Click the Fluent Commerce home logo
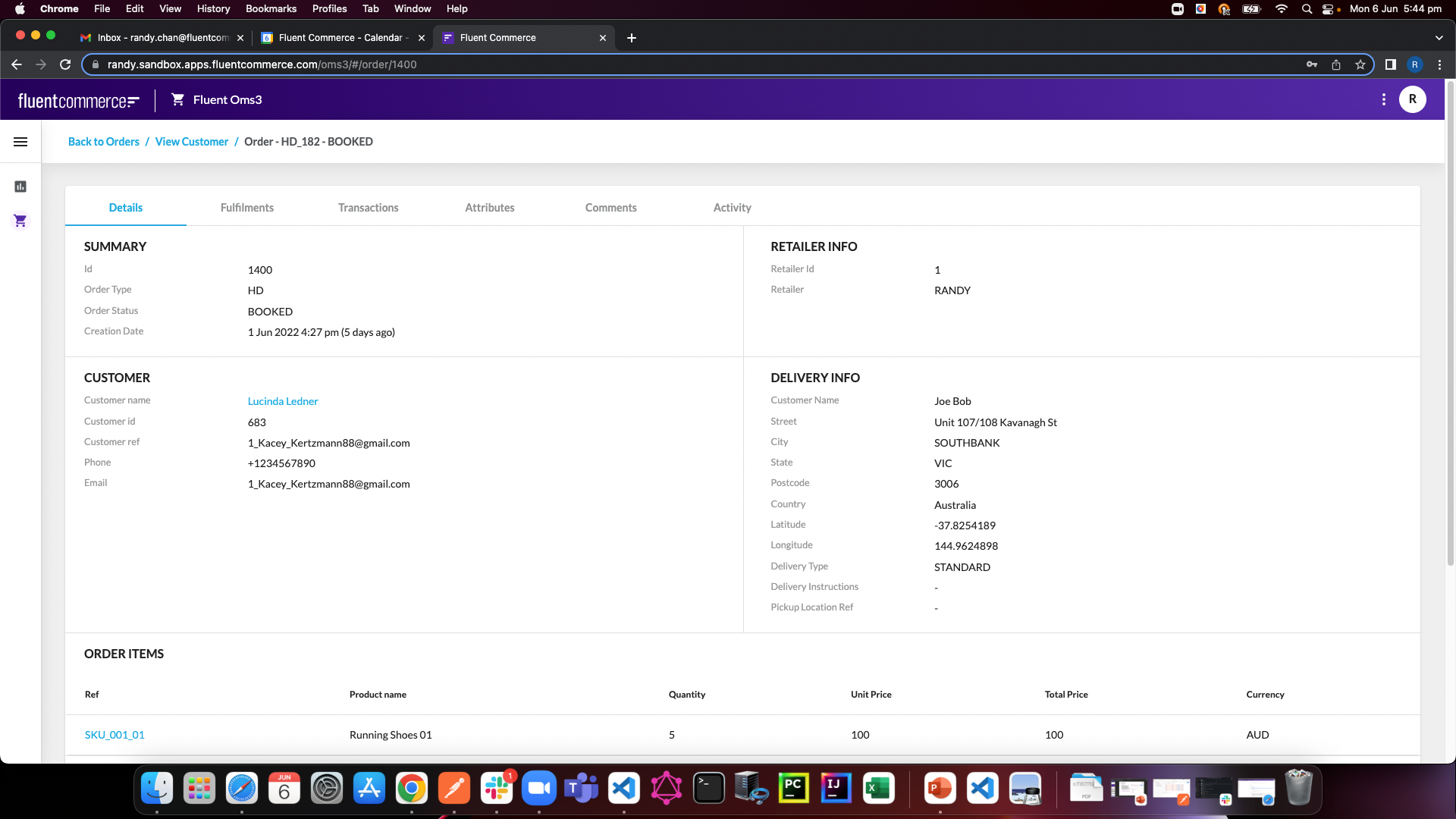The height and width of the screenshot is (819, 1456). pos(79,100)
